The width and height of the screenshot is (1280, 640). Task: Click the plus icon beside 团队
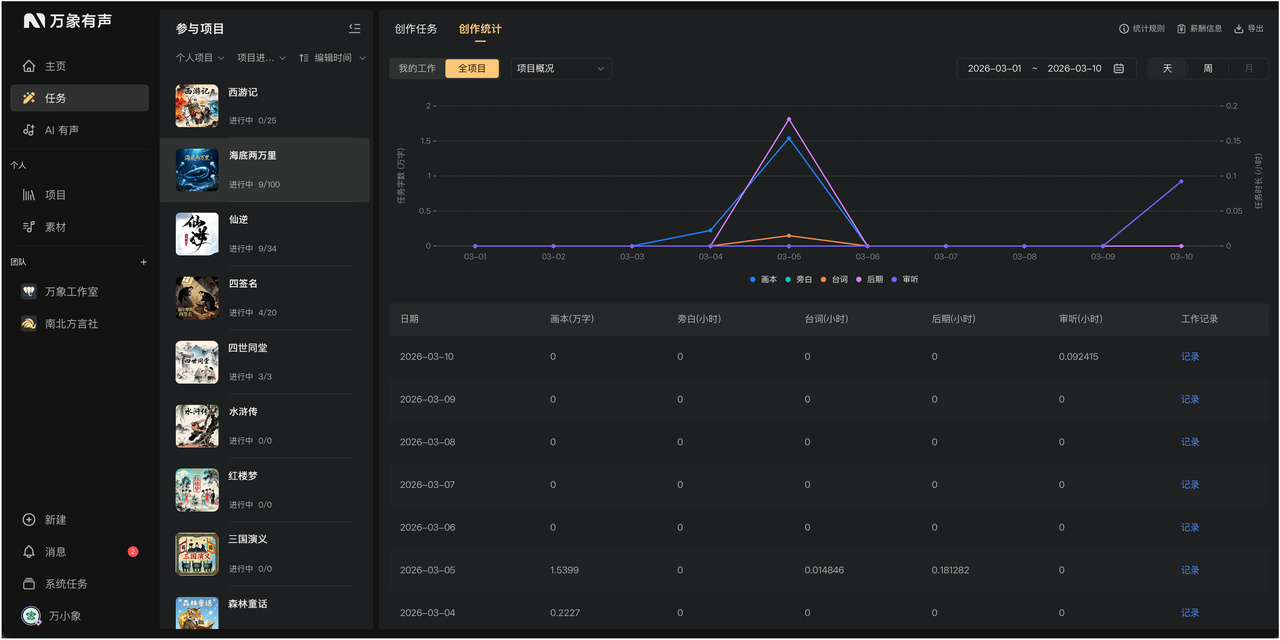click(143, 262)
